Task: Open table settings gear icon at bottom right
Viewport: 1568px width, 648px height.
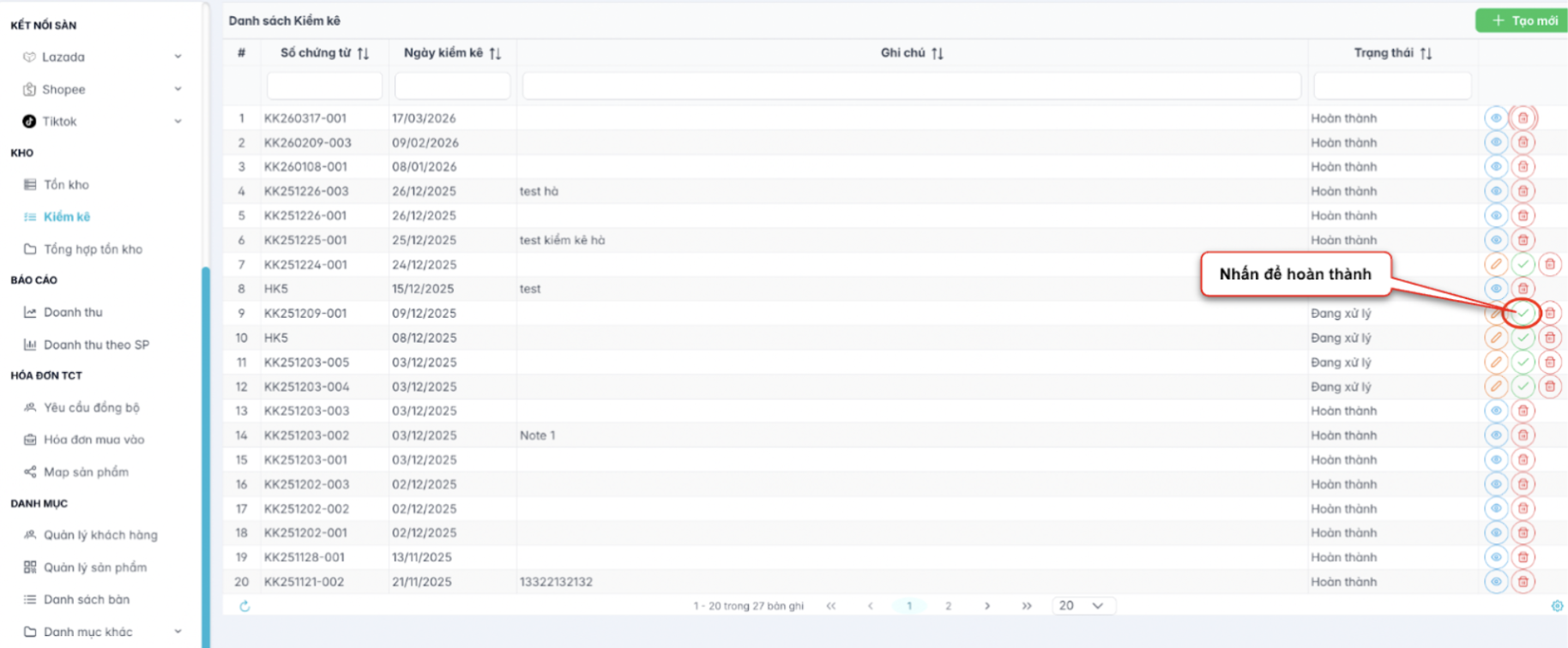Action: click(x=1557, y=606)
